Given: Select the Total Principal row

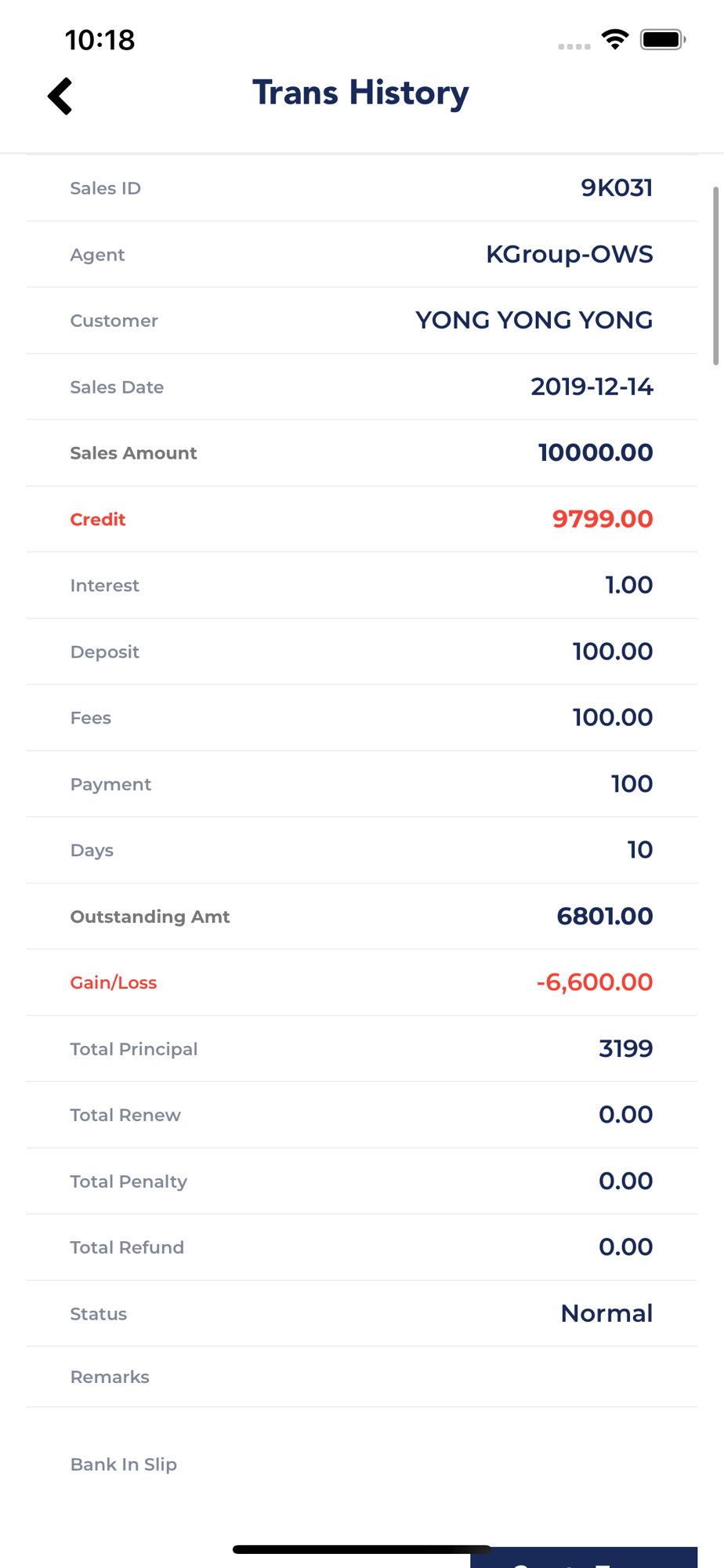Looking at the screenshot, I should pos(362,1049).
